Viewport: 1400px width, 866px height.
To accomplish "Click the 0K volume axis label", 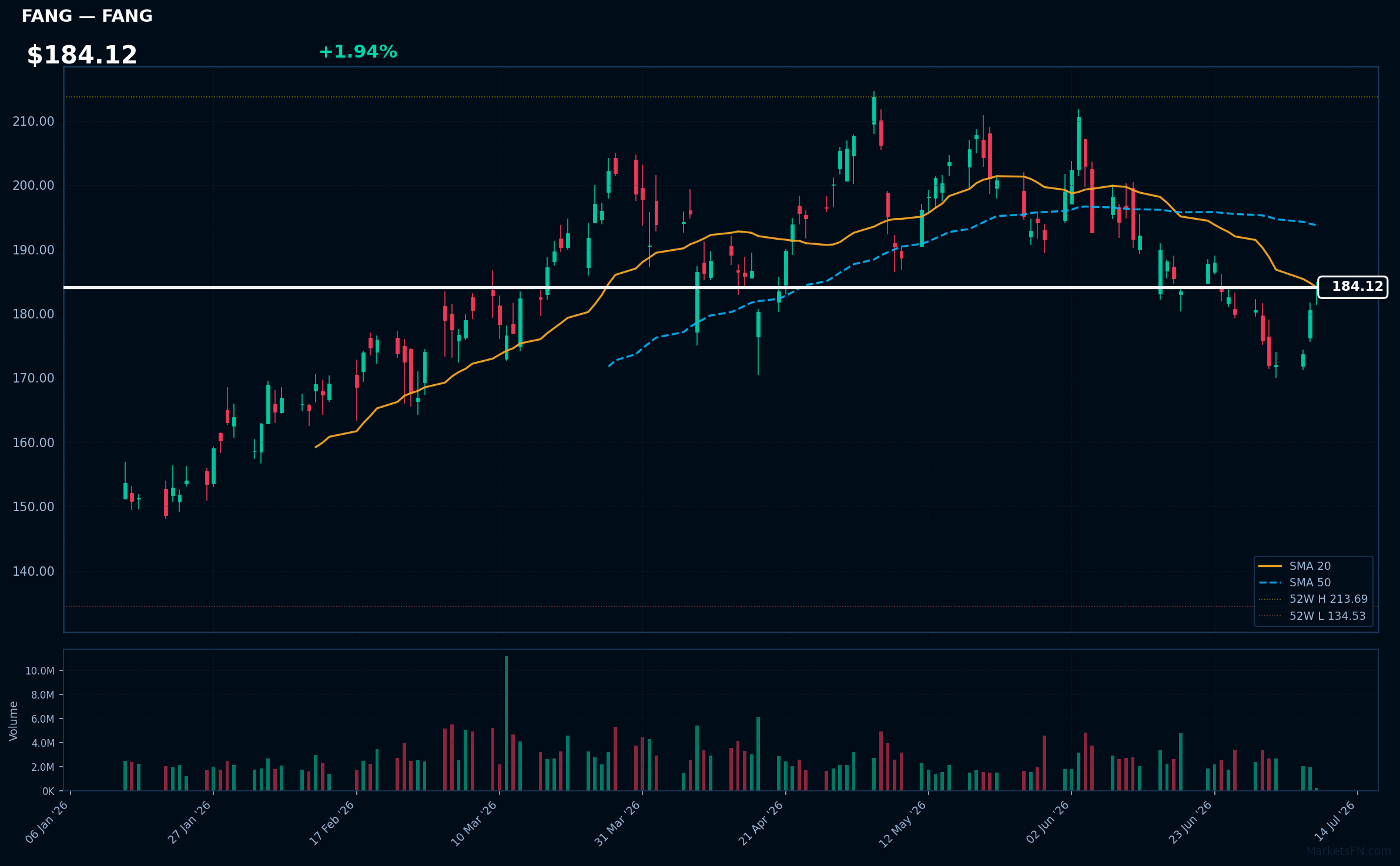I will (48, 791).
